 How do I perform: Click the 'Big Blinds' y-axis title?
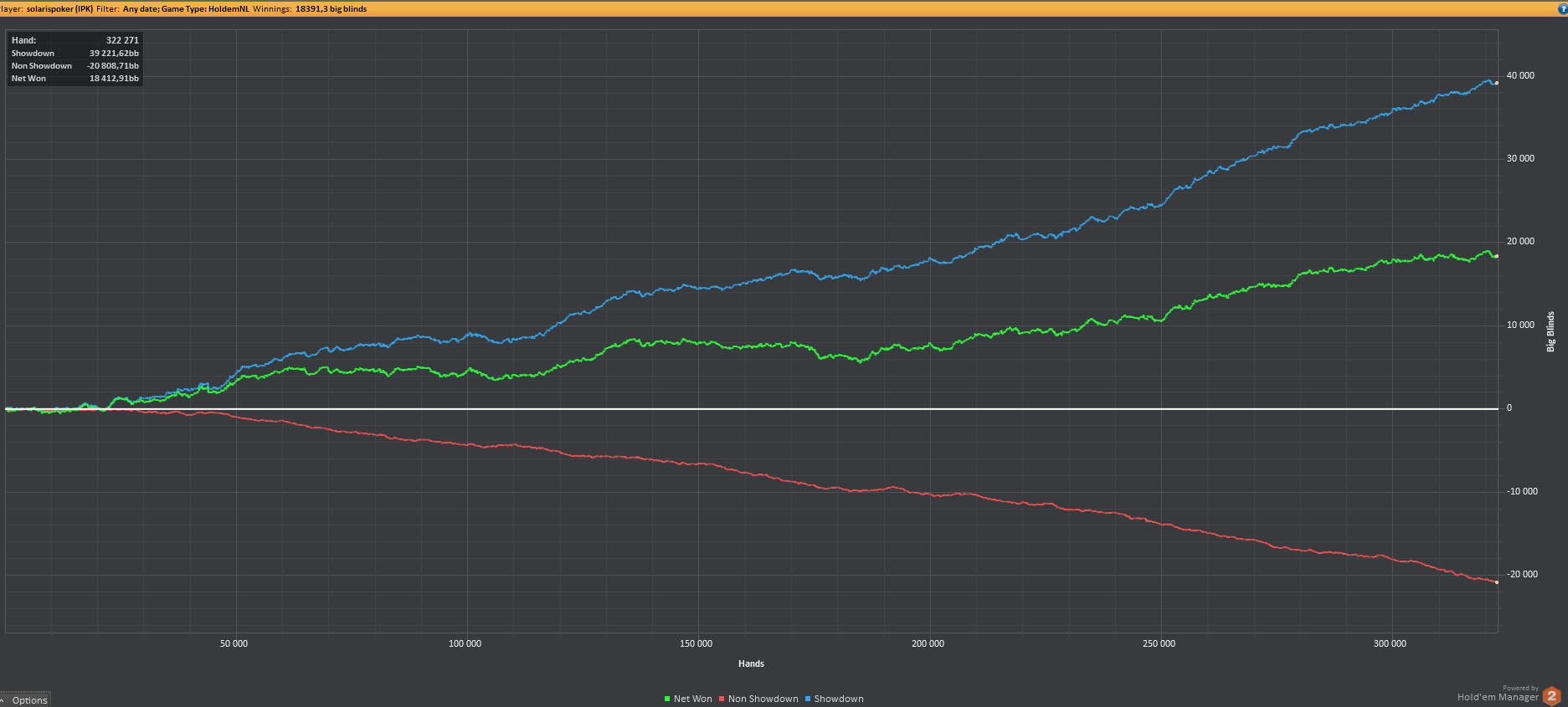[1550, 331]
